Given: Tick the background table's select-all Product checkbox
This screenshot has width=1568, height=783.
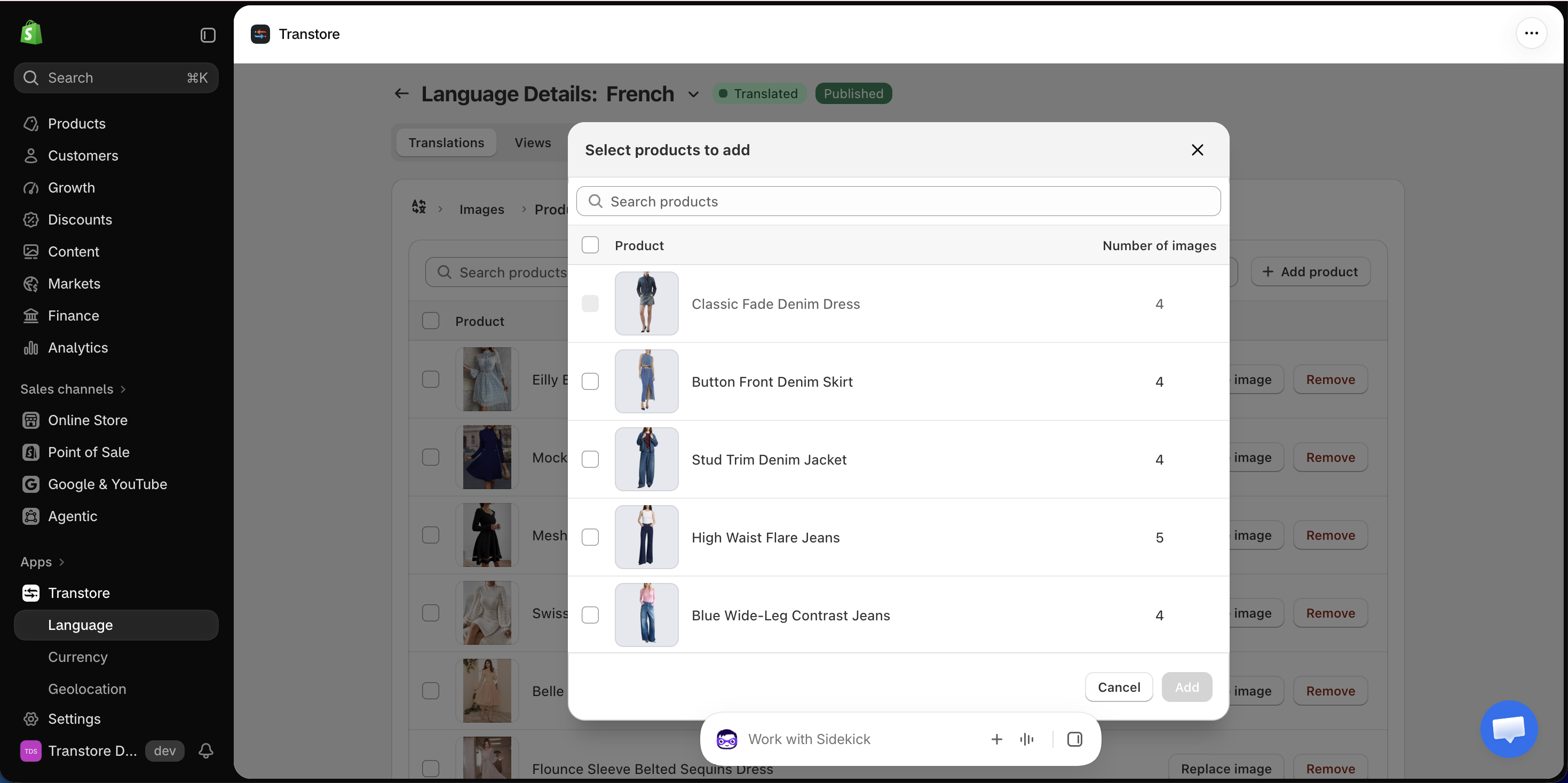Looking at the screenshot, I should point(430,321).
